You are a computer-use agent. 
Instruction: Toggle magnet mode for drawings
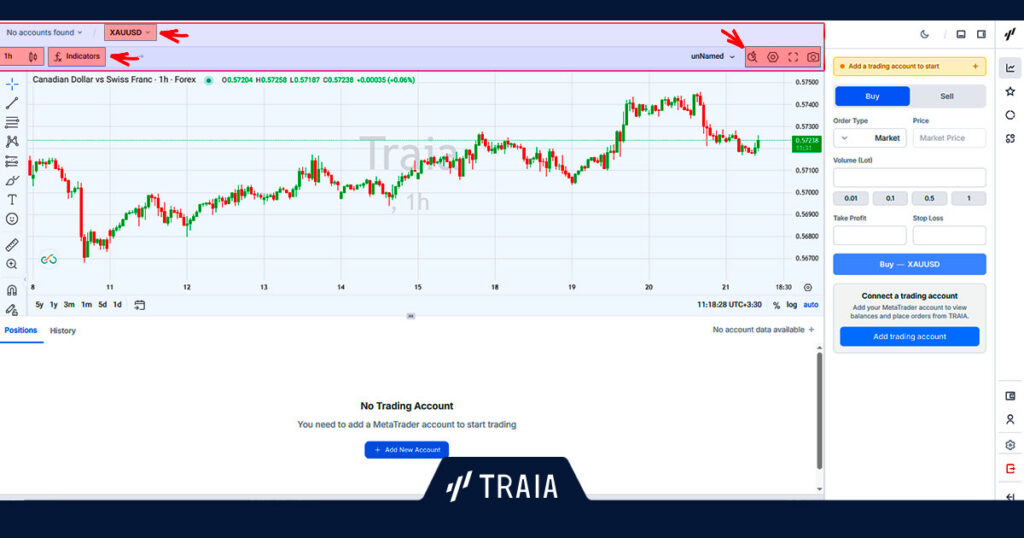(x=12, y=290)
